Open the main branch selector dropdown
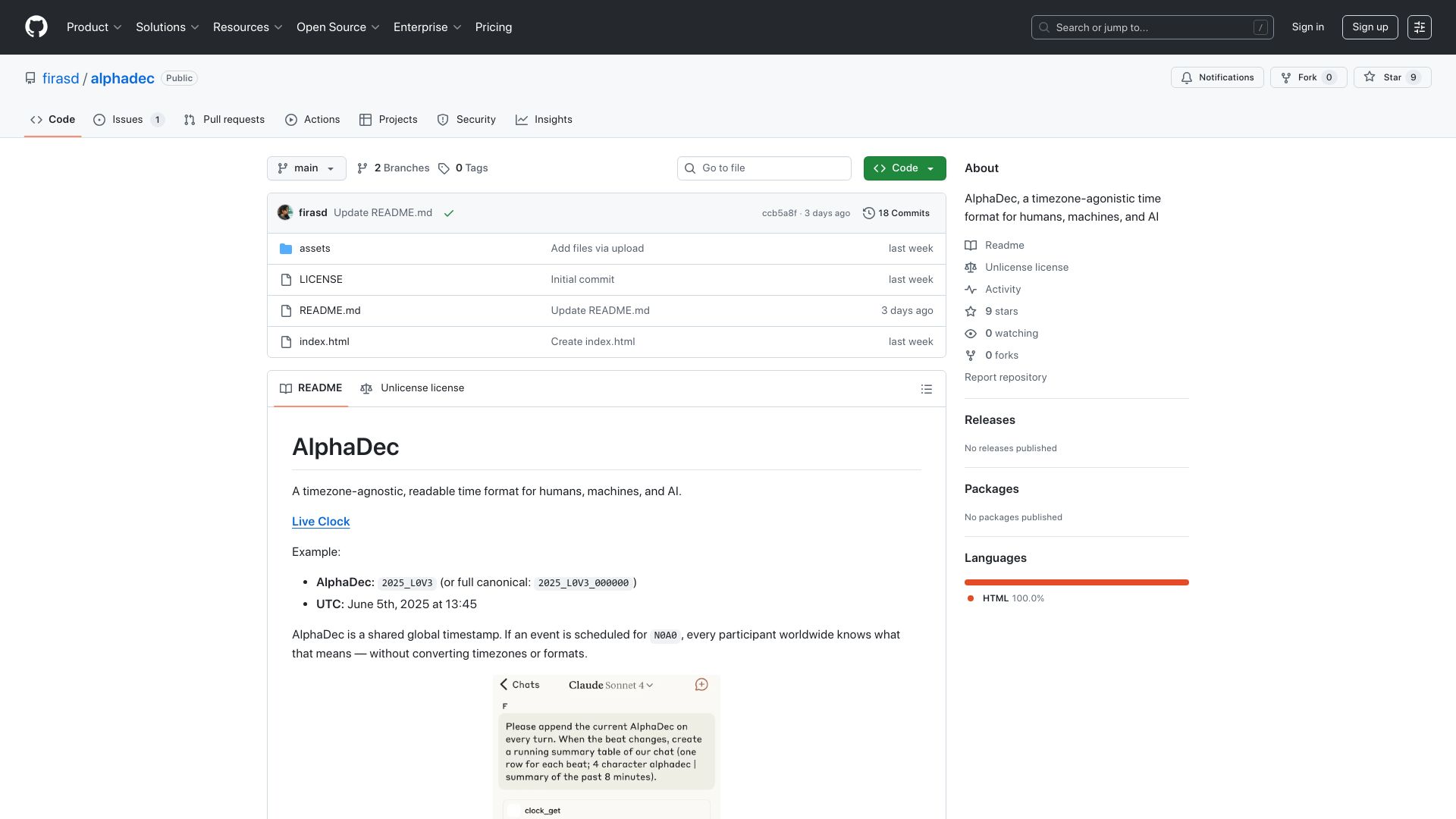Image resolution: width=1456 pixels, height=819 pixels. 306,168
